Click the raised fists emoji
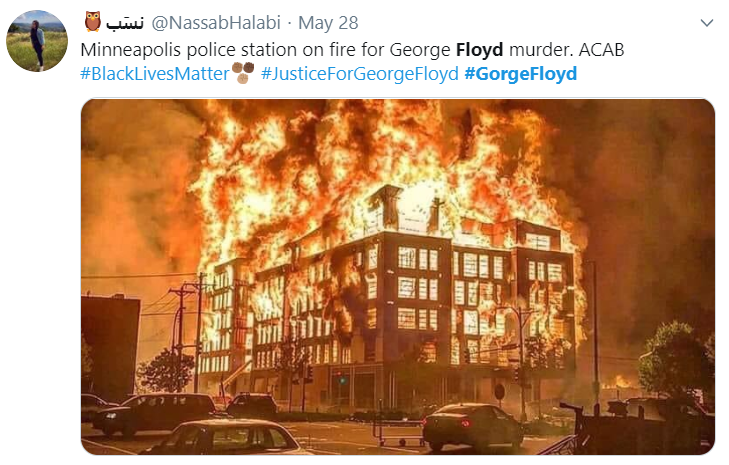 (243, 73)
